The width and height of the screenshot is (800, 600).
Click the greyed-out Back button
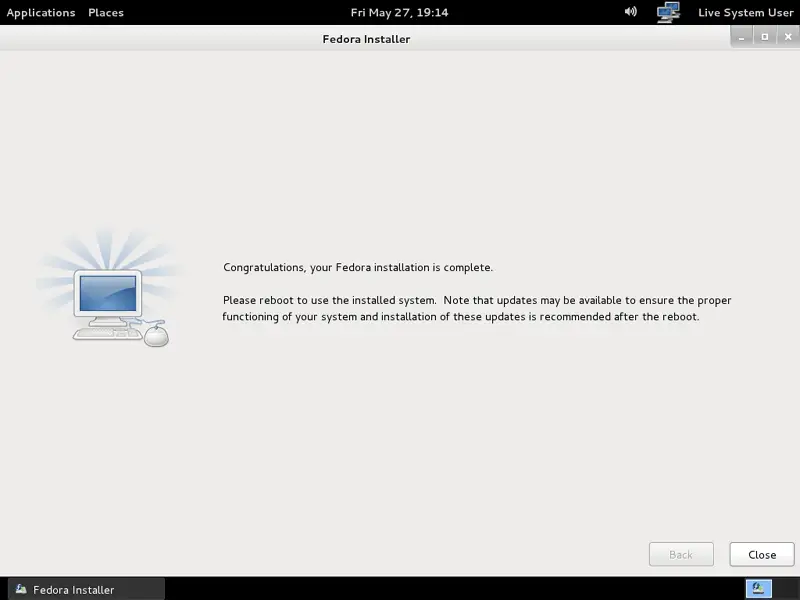681,554
